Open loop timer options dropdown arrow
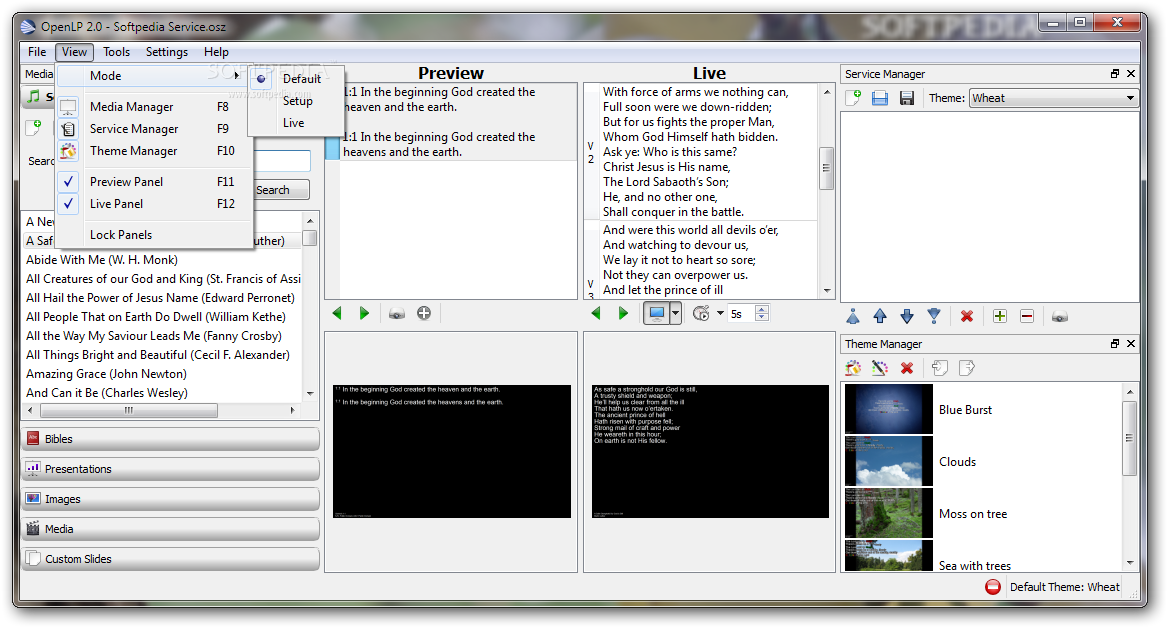1168x628 pixels. coord(720,314)
